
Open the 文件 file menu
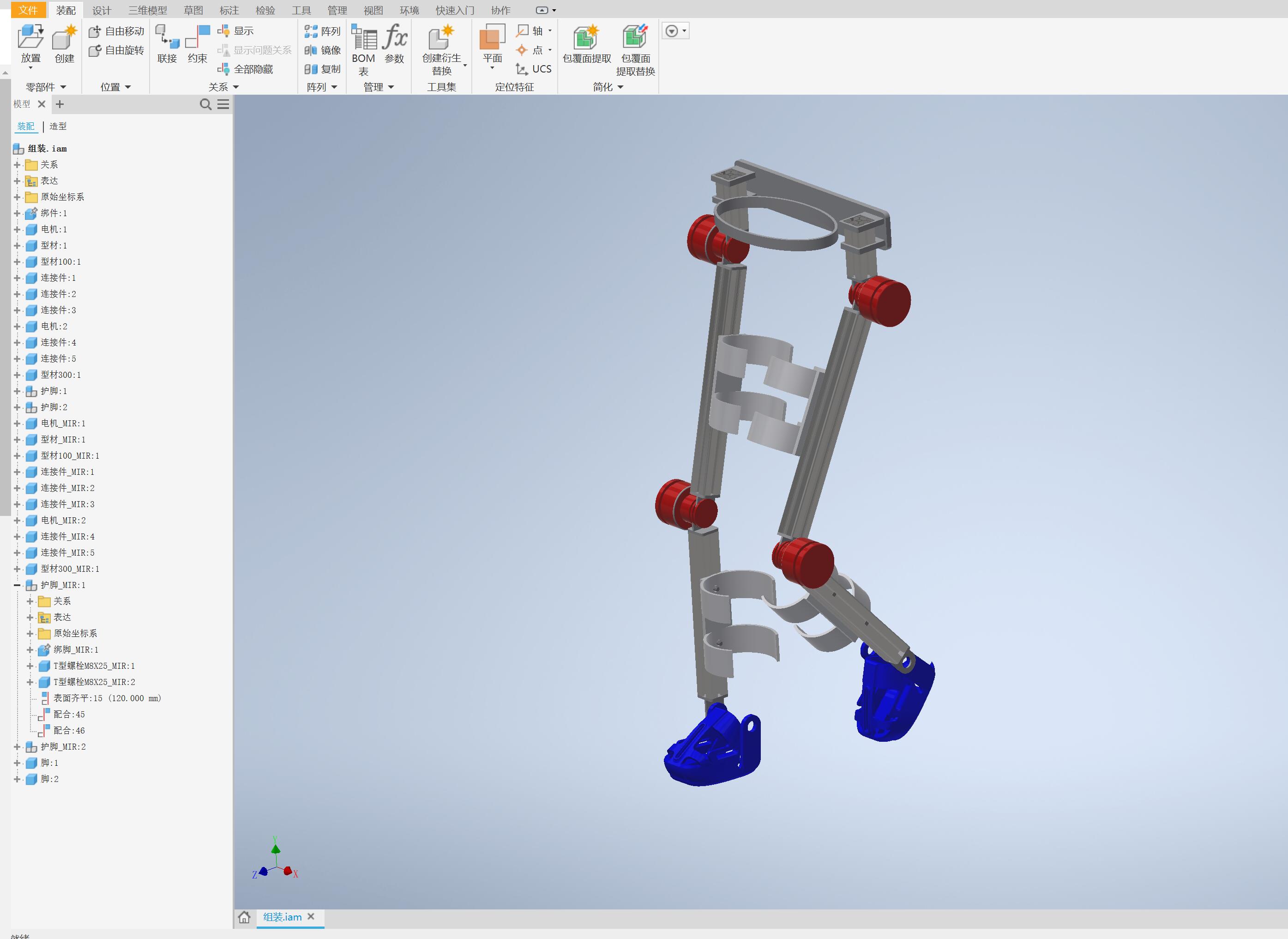(x=28, y=10)
